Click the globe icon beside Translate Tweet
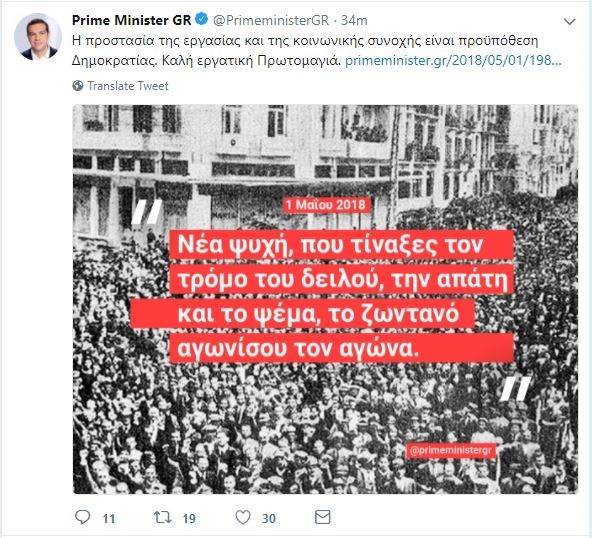This screenshot has width=592, height=538. [x=78, y=86]
